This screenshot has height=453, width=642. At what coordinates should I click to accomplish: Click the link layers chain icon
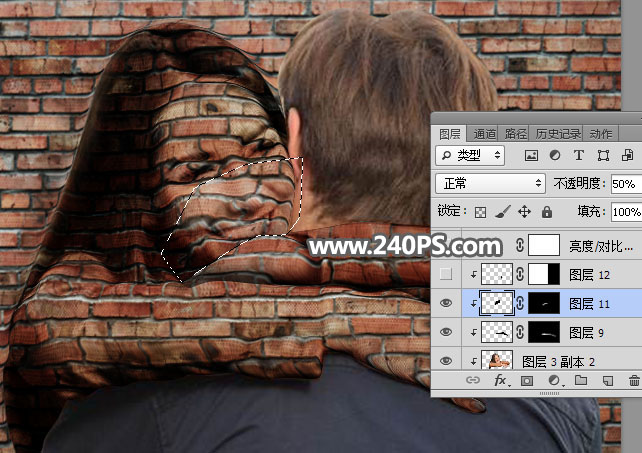[472, 381]
